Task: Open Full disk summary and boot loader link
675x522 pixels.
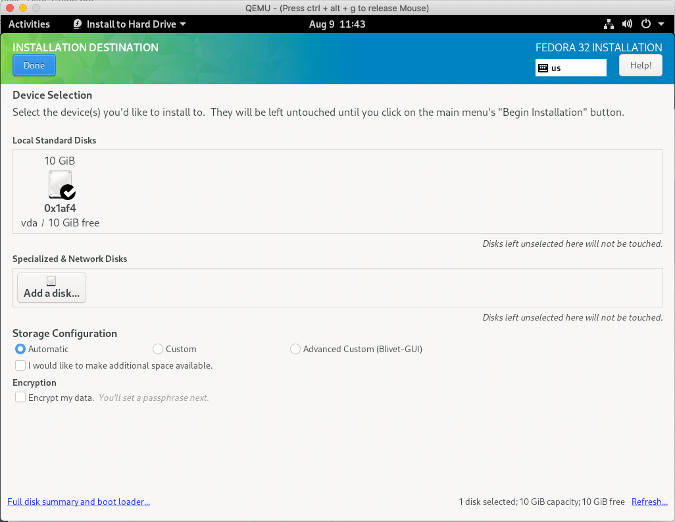Action: click(x=79, y=502)
